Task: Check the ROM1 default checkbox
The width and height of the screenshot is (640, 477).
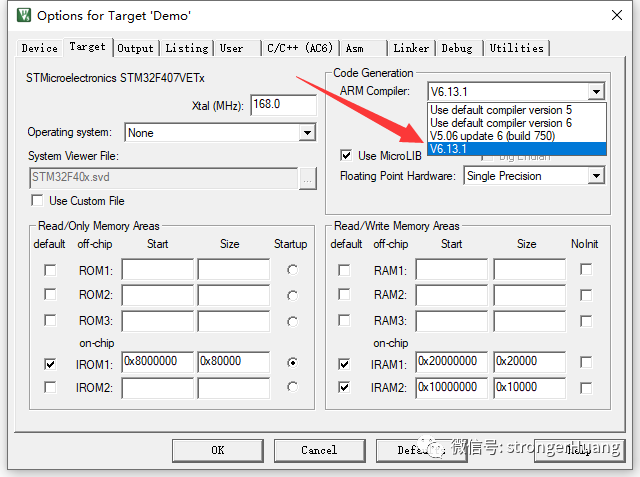Action: pos(50,270)
